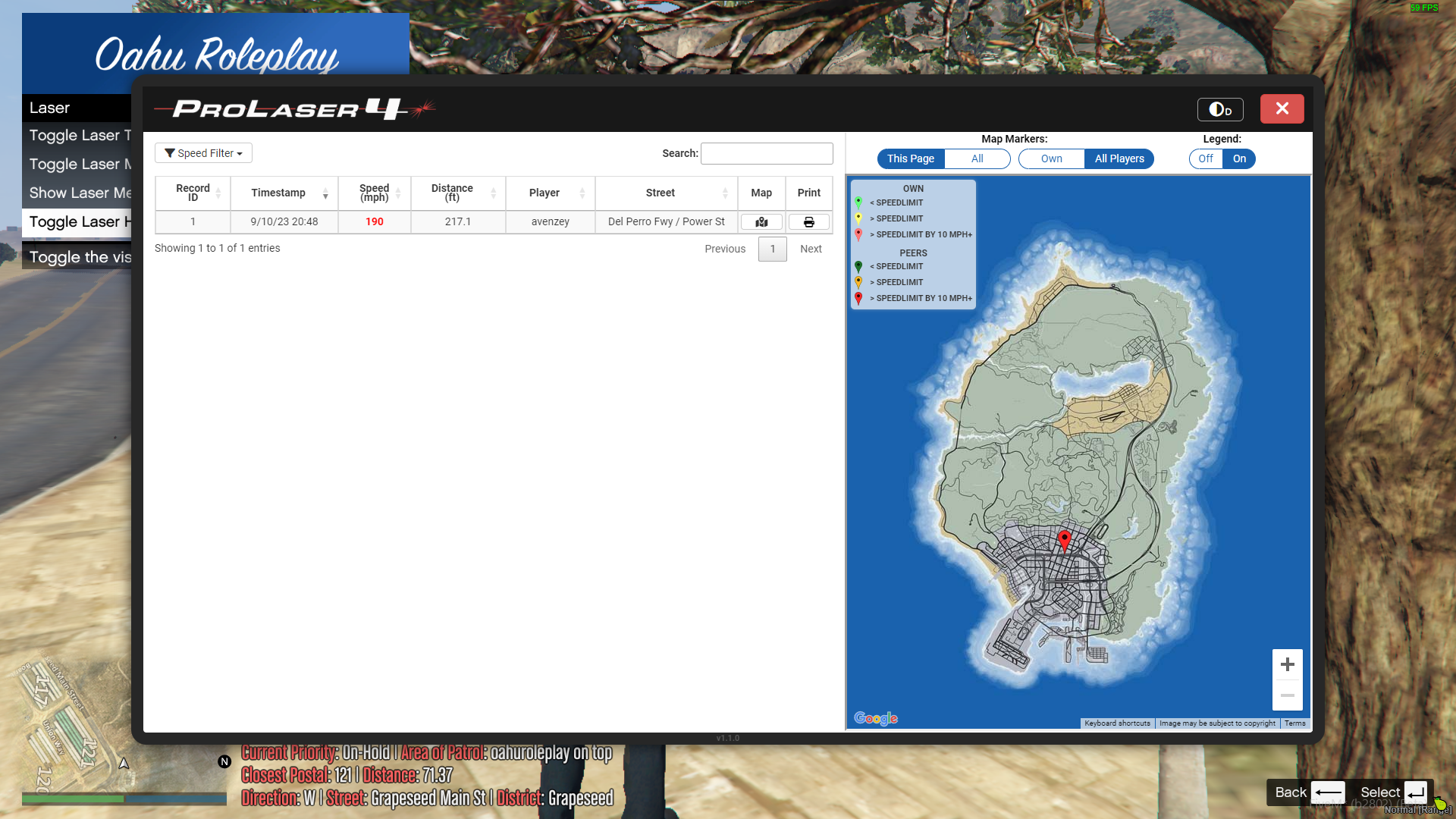
Task: Click player name avenzey in table
Action: 551,222
